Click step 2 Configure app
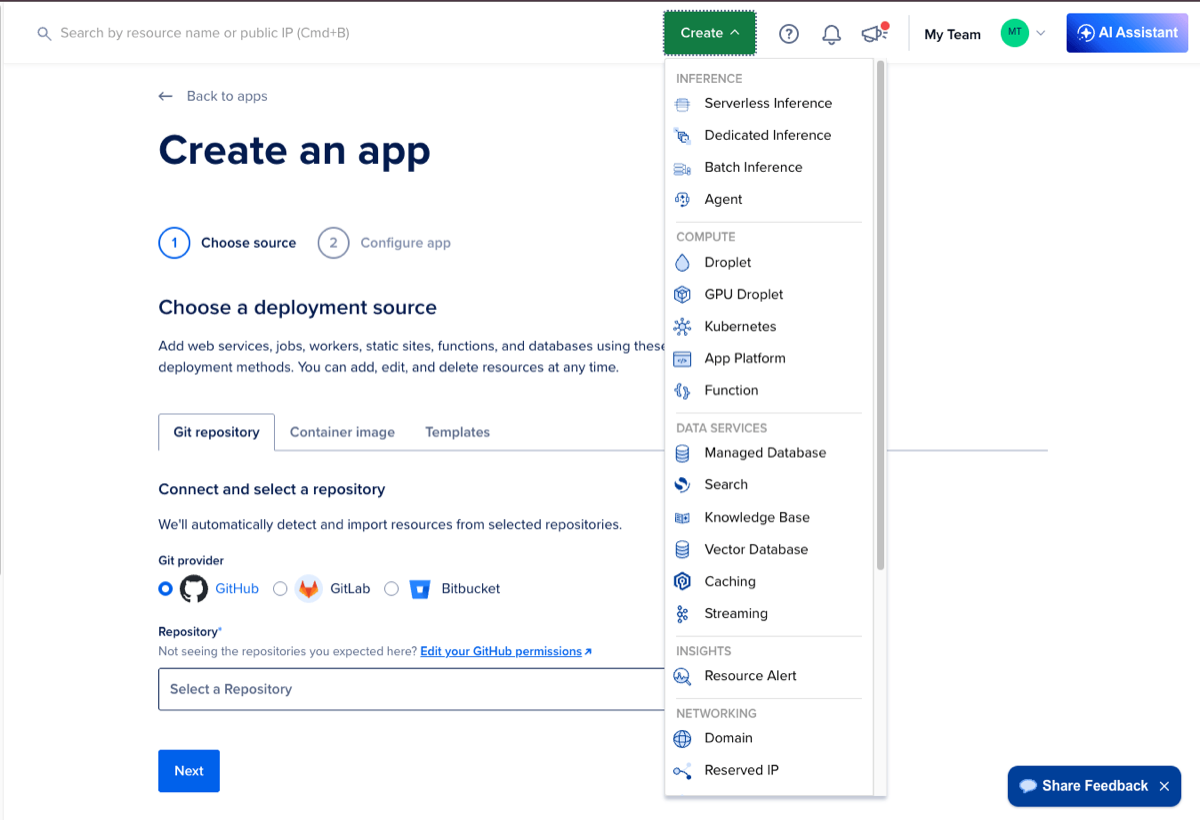Viewport: 1200px width, 820px height. point(384,243)
